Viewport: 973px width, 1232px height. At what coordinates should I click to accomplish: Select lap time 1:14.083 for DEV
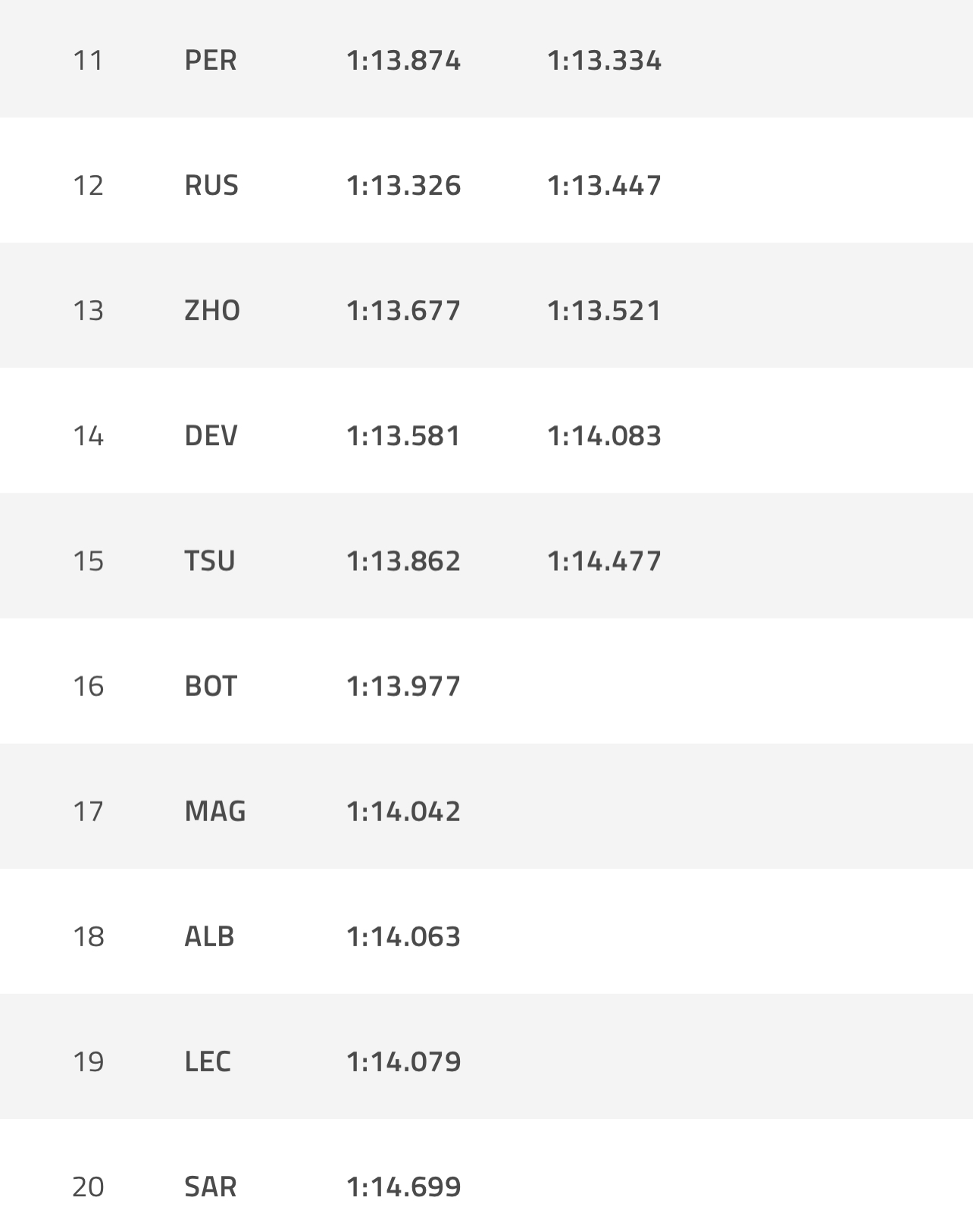click(604, 435)
